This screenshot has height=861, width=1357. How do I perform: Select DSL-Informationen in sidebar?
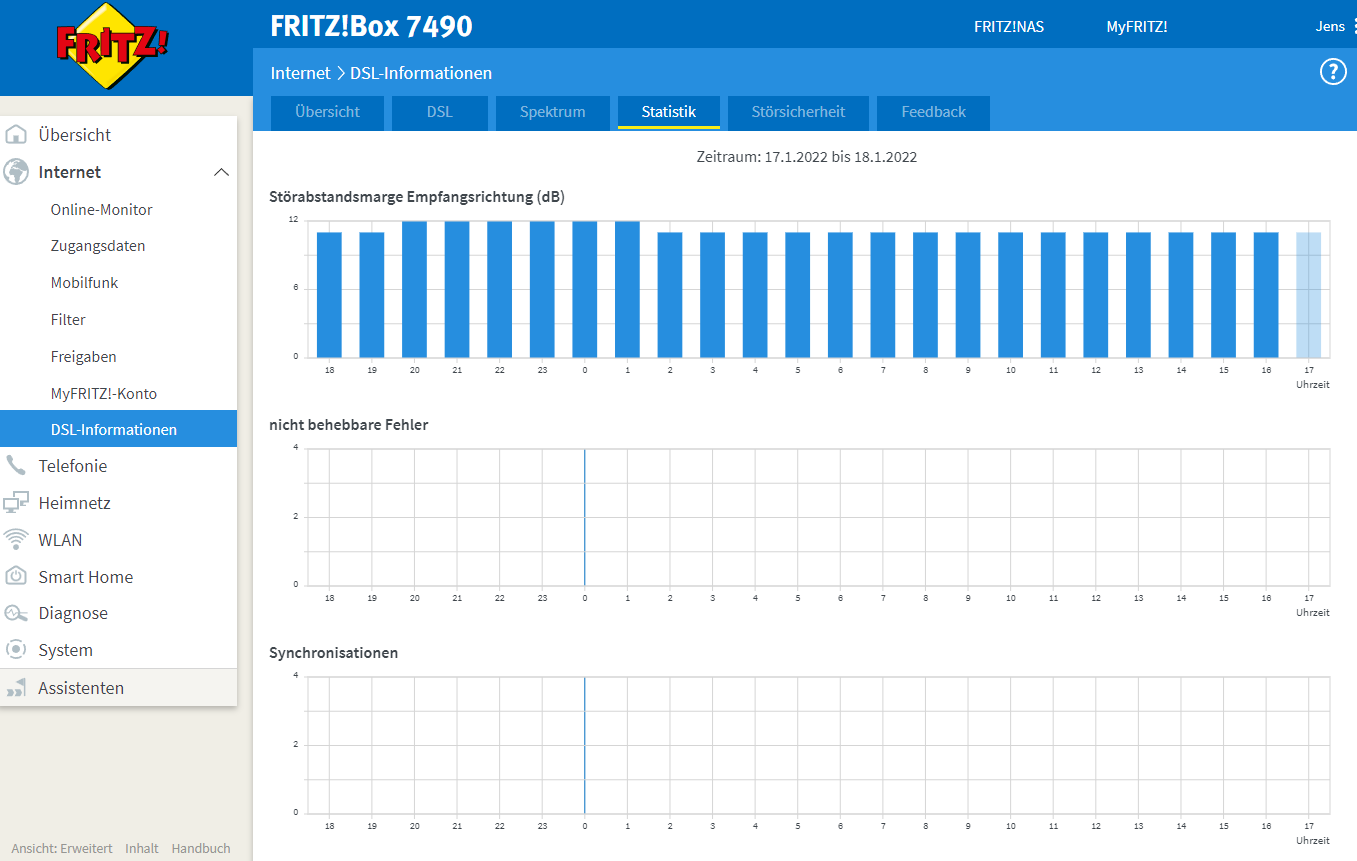118,429
